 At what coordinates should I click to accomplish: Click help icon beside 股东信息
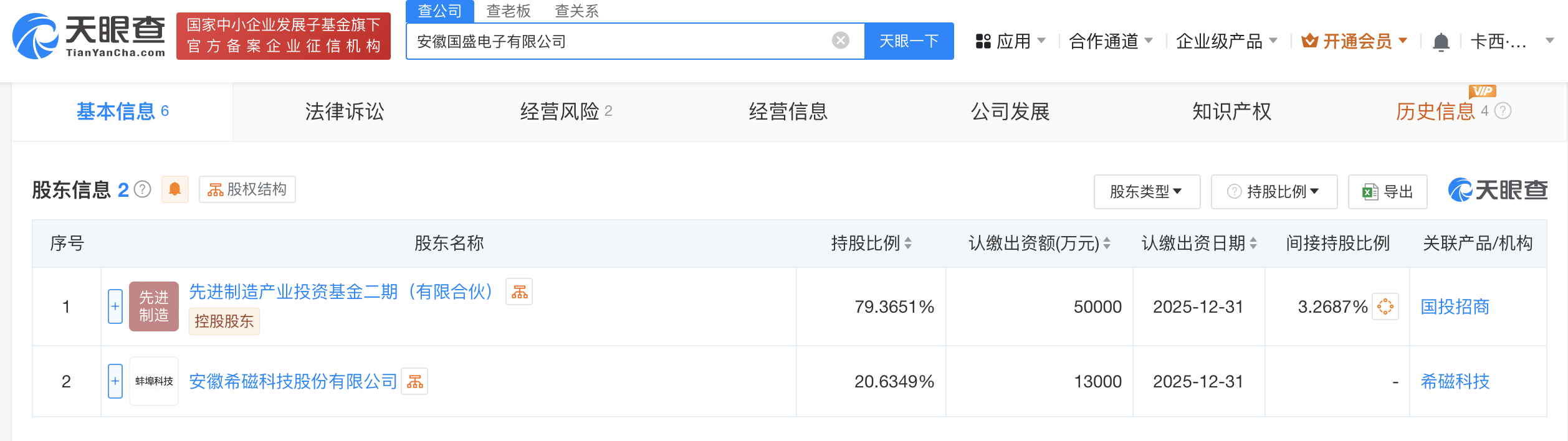(143, 189)
